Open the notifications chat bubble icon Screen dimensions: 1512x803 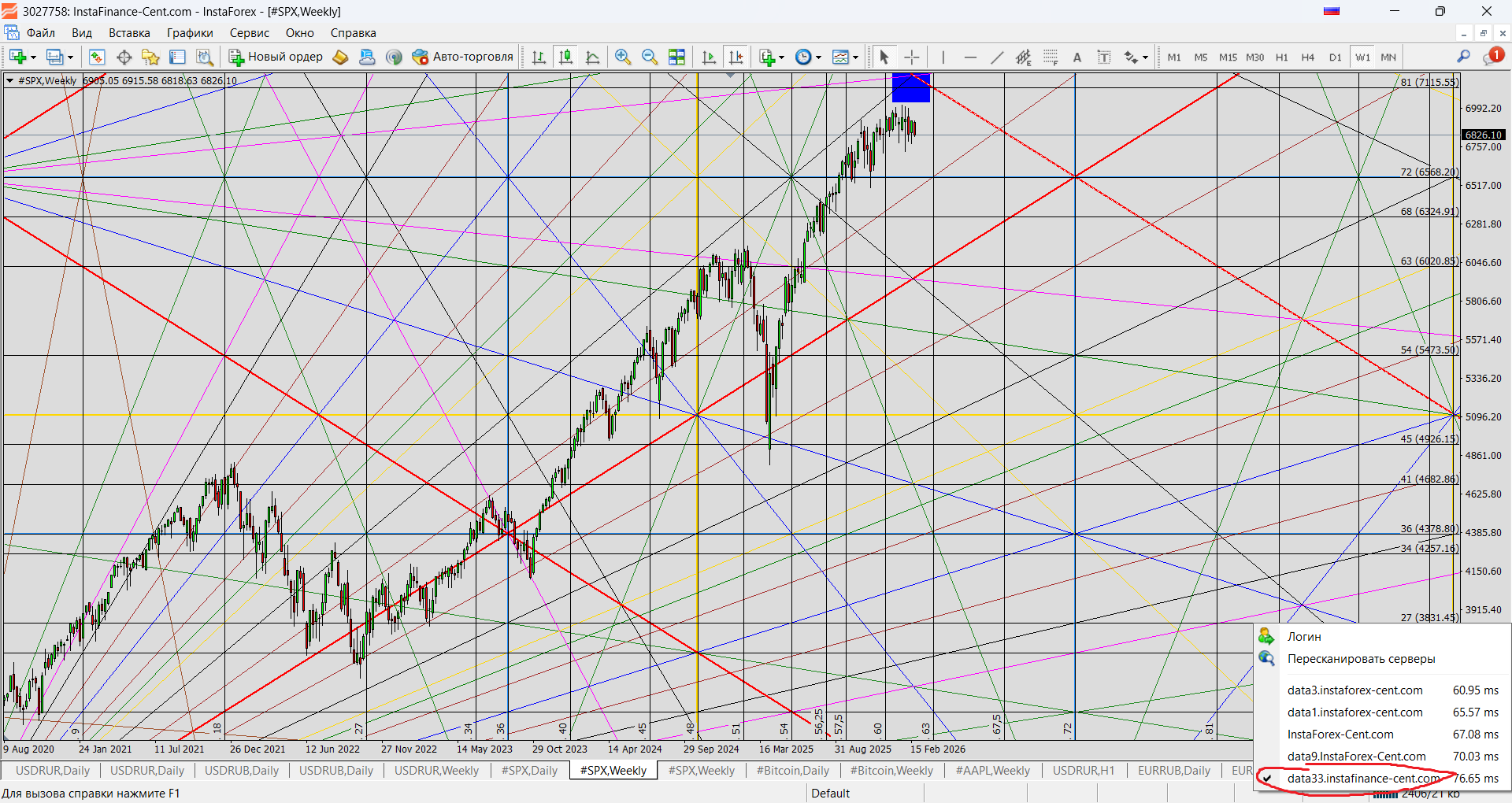[1492, 57]
